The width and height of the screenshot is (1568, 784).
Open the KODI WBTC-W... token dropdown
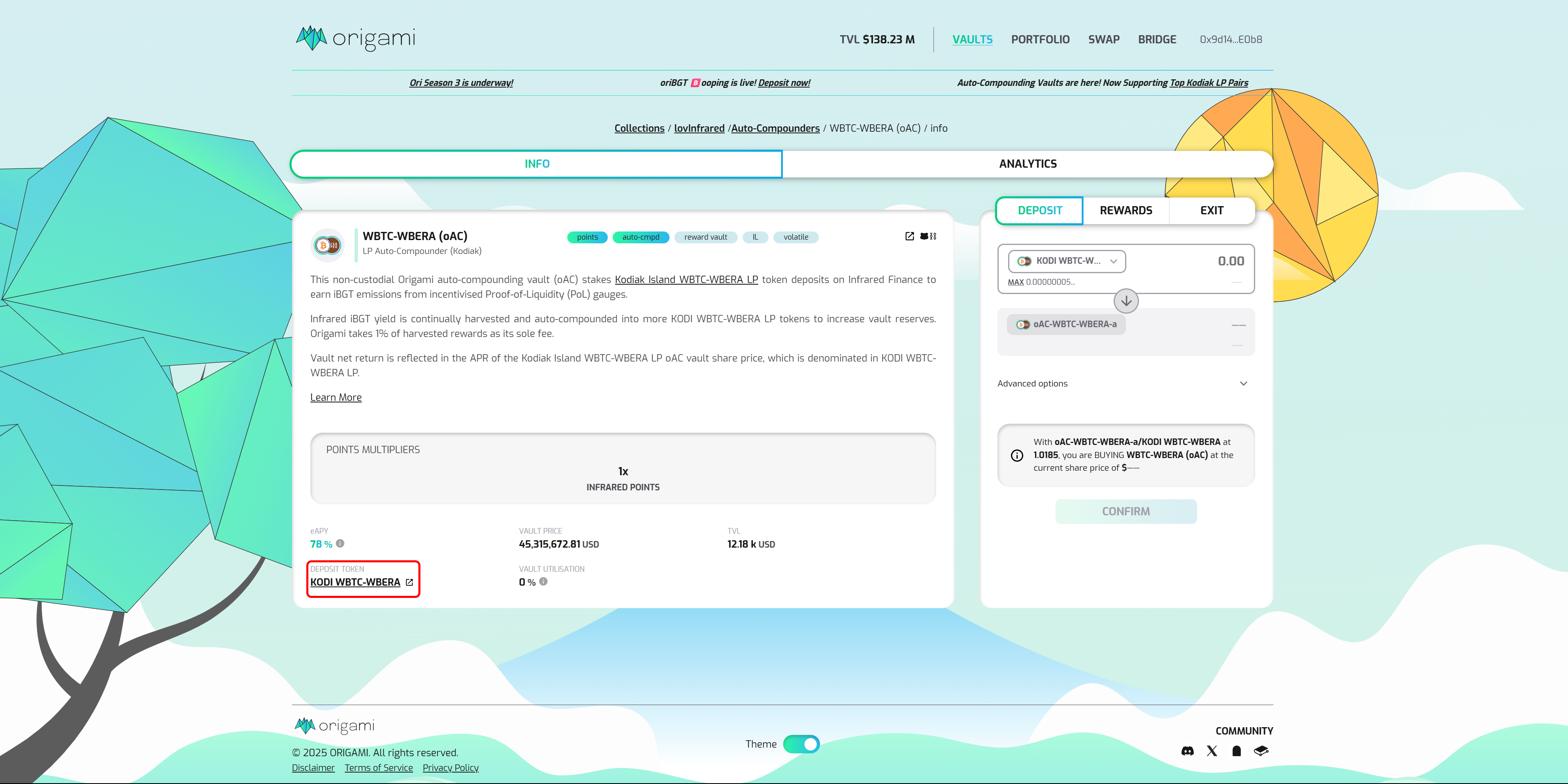1067,261
